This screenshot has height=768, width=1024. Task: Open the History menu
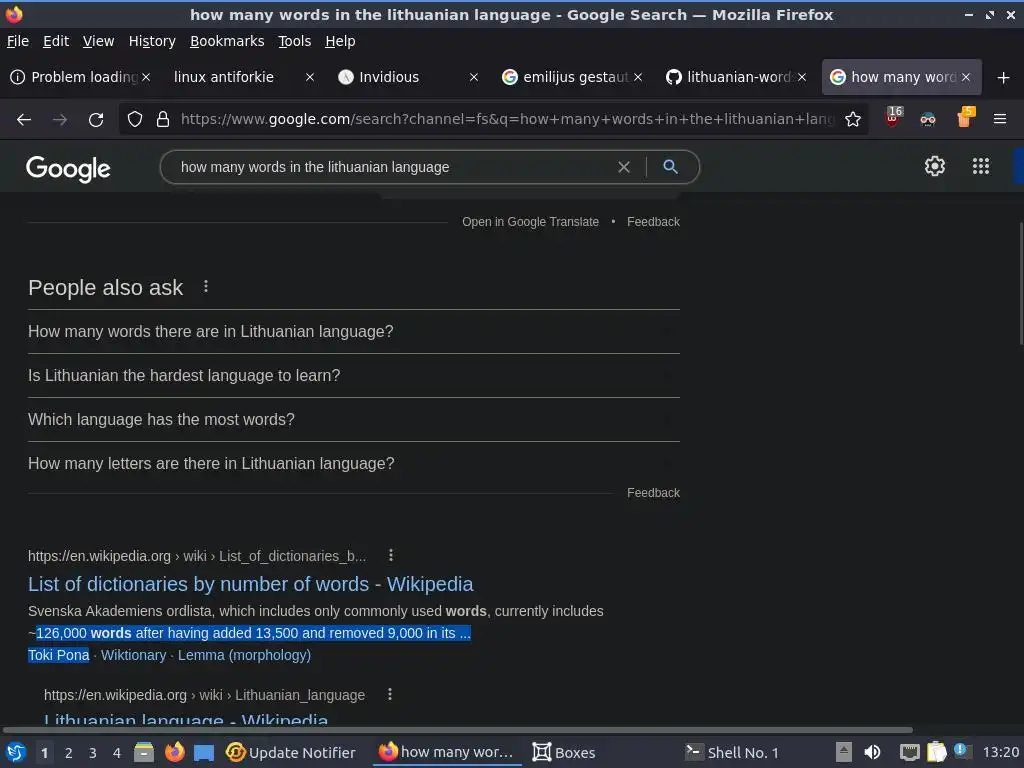point(152,41)
